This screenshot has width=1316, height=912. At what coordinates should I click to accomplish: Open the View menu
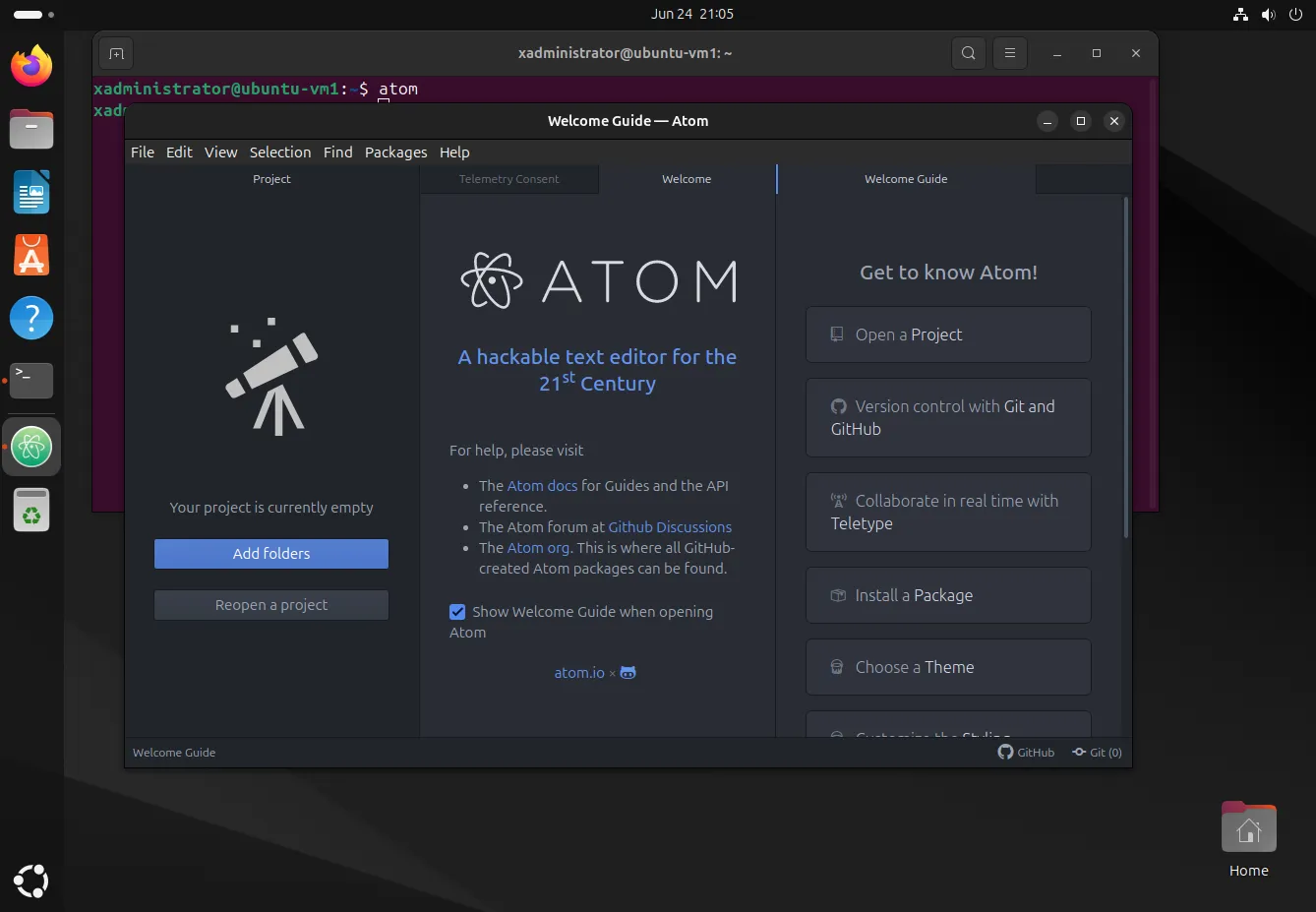(220, 152)
